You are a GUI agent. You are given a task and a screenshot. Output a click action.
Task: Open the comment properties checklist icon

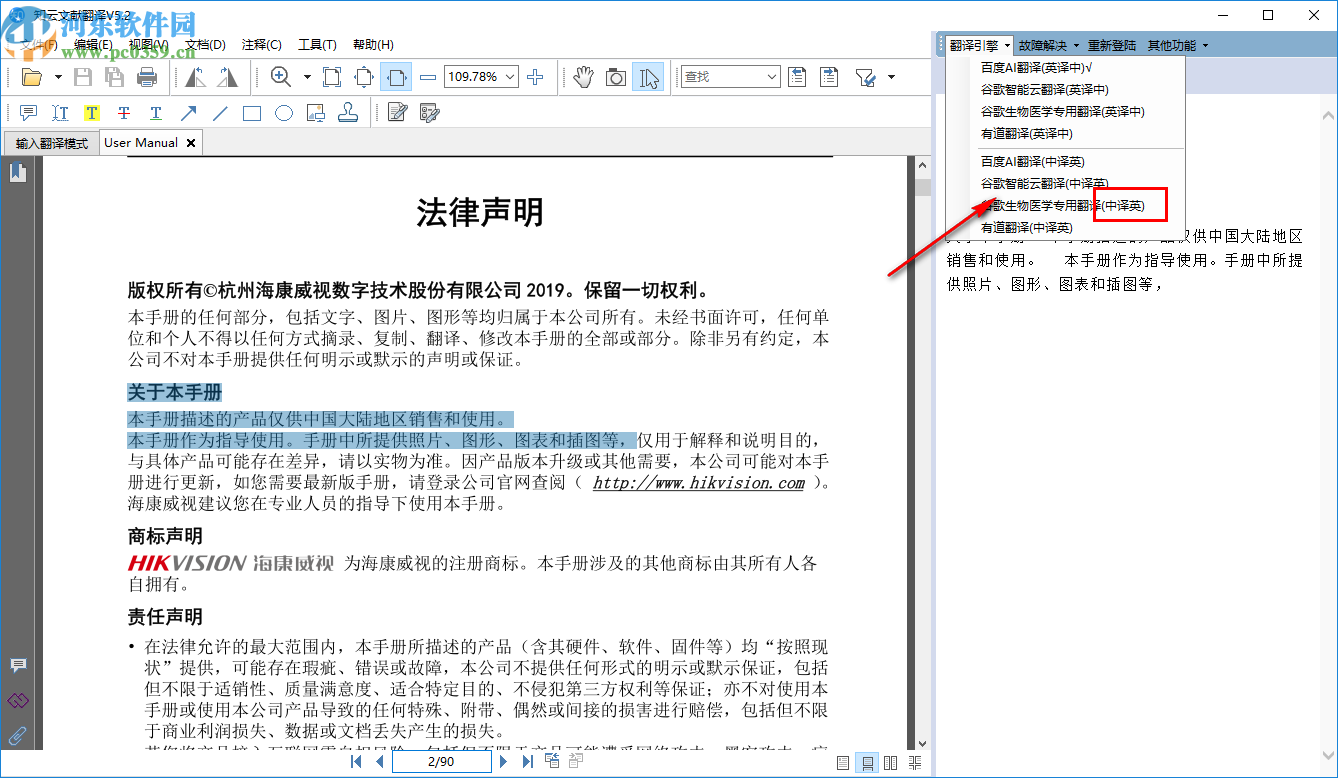[x=429, y=113]
